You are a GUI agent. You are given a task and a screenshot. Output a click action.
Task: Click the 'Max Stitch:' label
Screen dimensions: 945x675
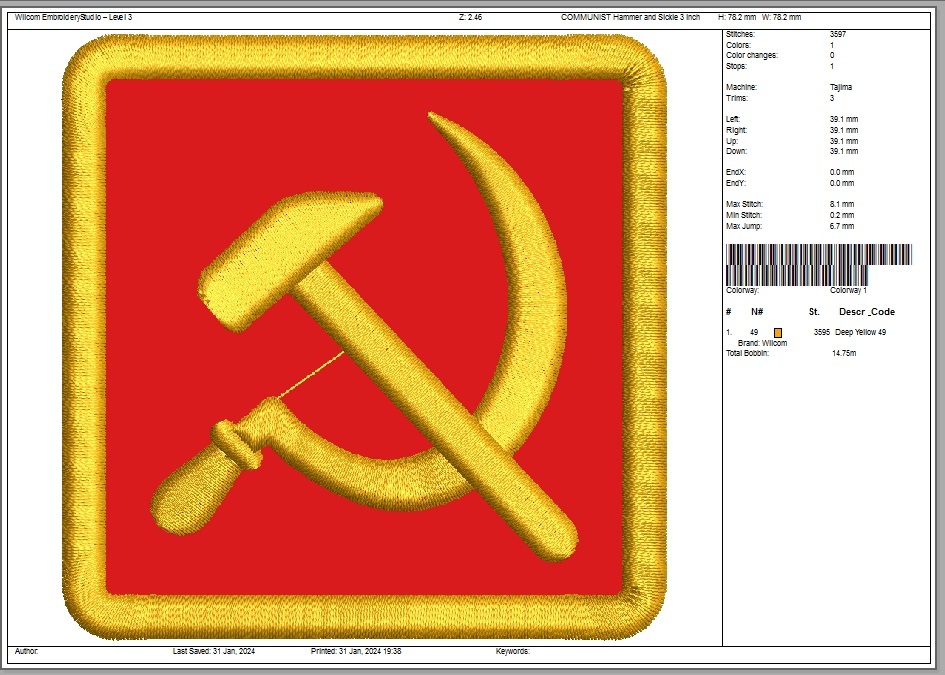click(x=744, y=204)
